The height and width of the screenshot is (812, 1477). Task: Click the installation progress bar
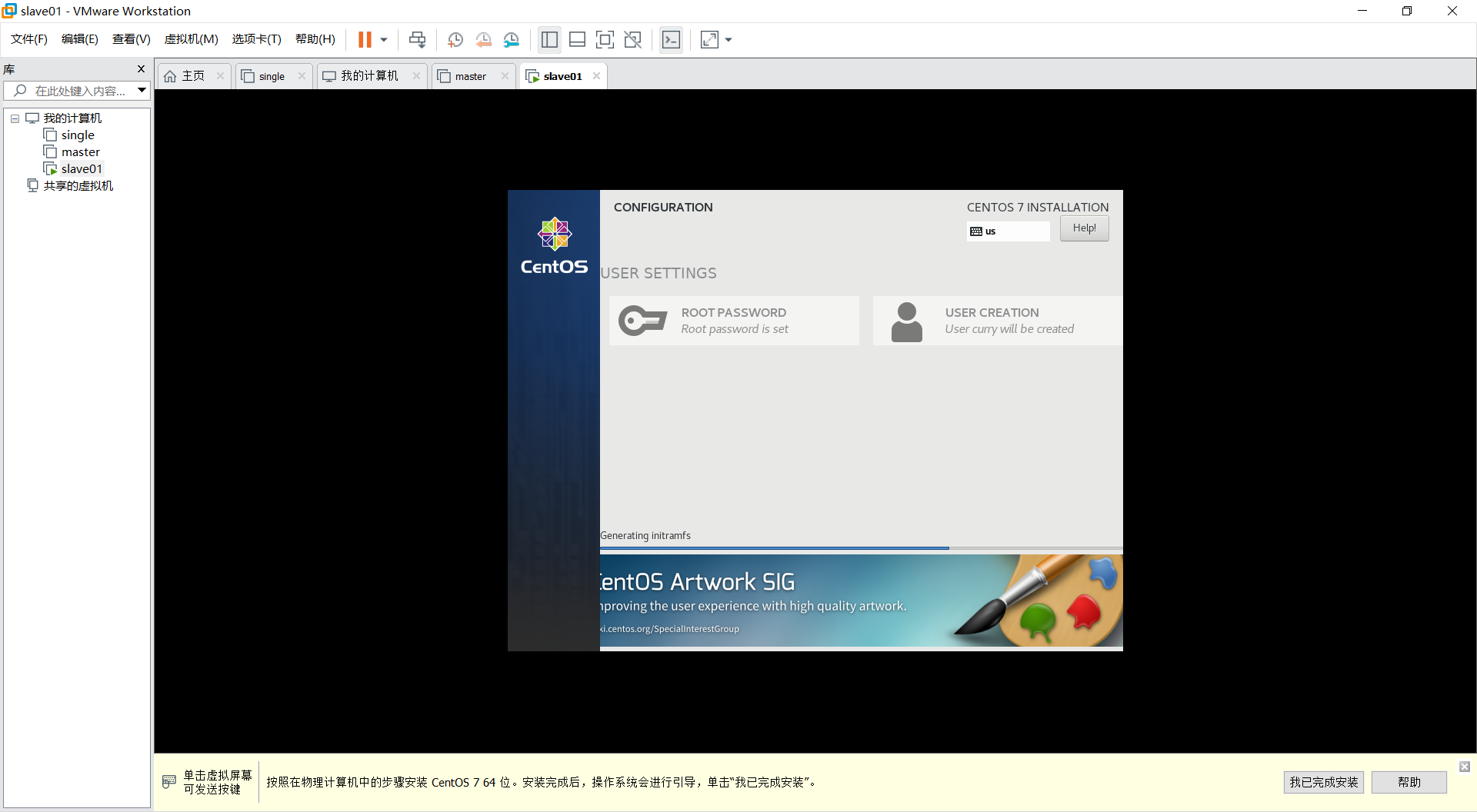[861, 548]
